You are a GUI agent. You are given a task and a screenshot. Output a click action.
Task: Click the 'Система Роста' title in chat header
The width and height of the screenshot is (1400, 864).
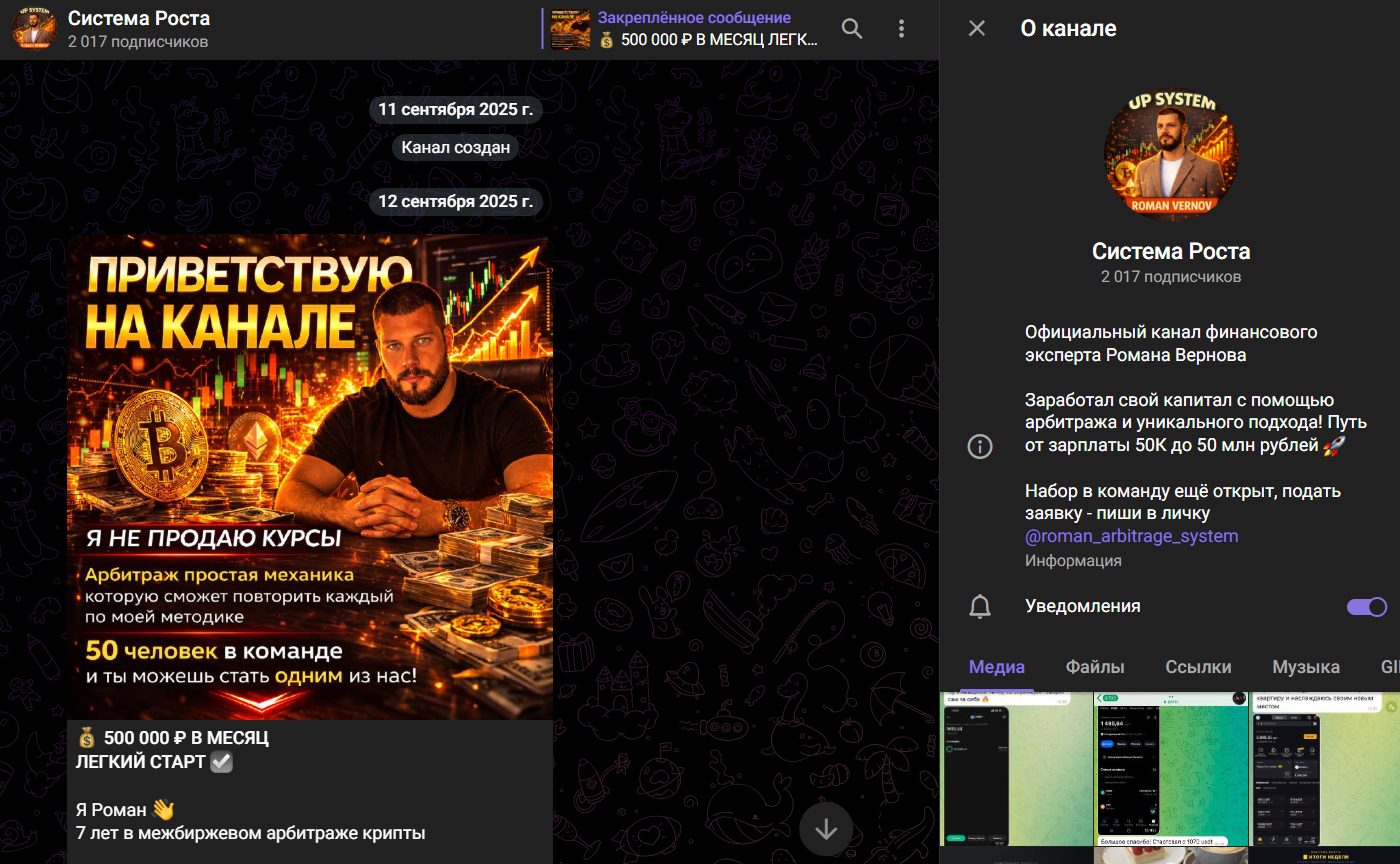coord(139,18)
